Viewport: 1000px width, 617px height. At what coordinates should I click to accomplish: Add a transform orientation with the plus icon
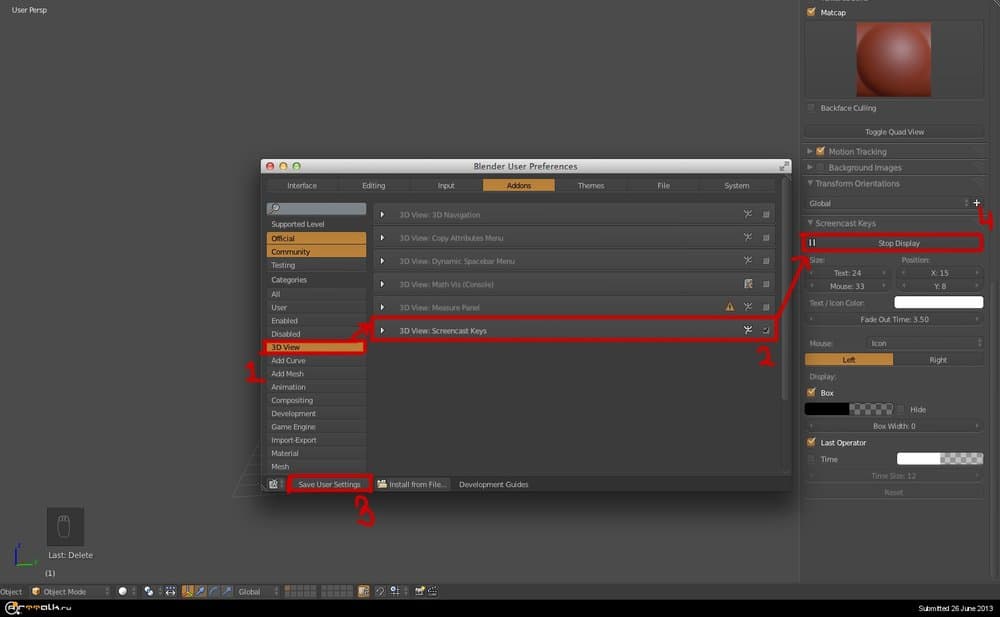click(976, 203)
